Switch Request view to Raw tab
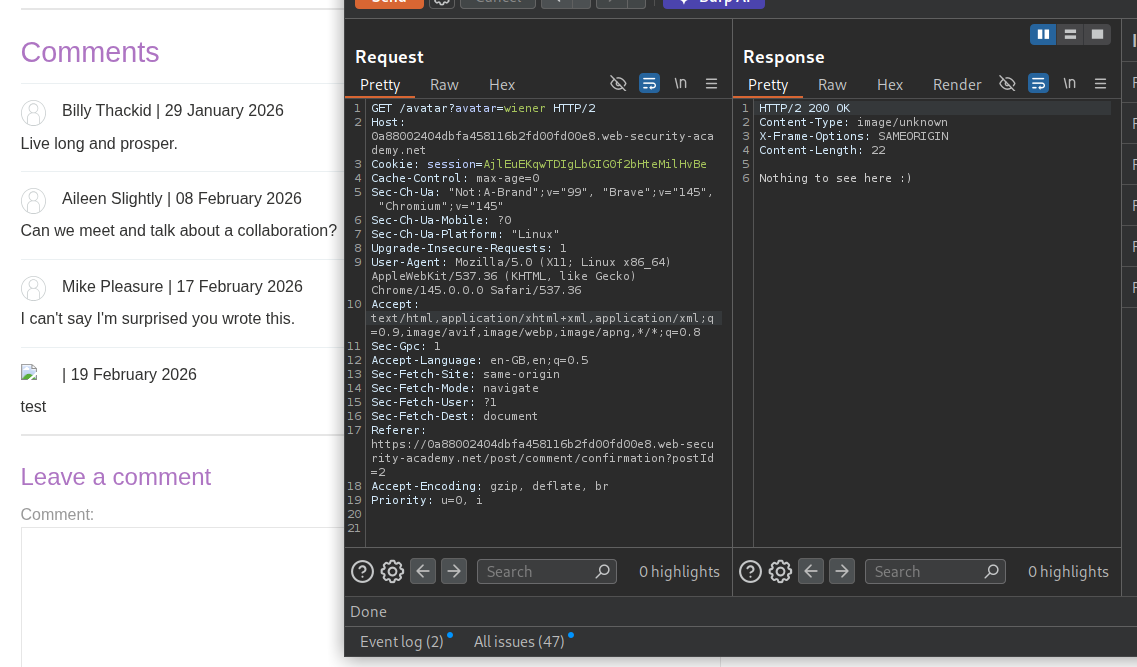The image size is (1137, 667). coord(444,85)
